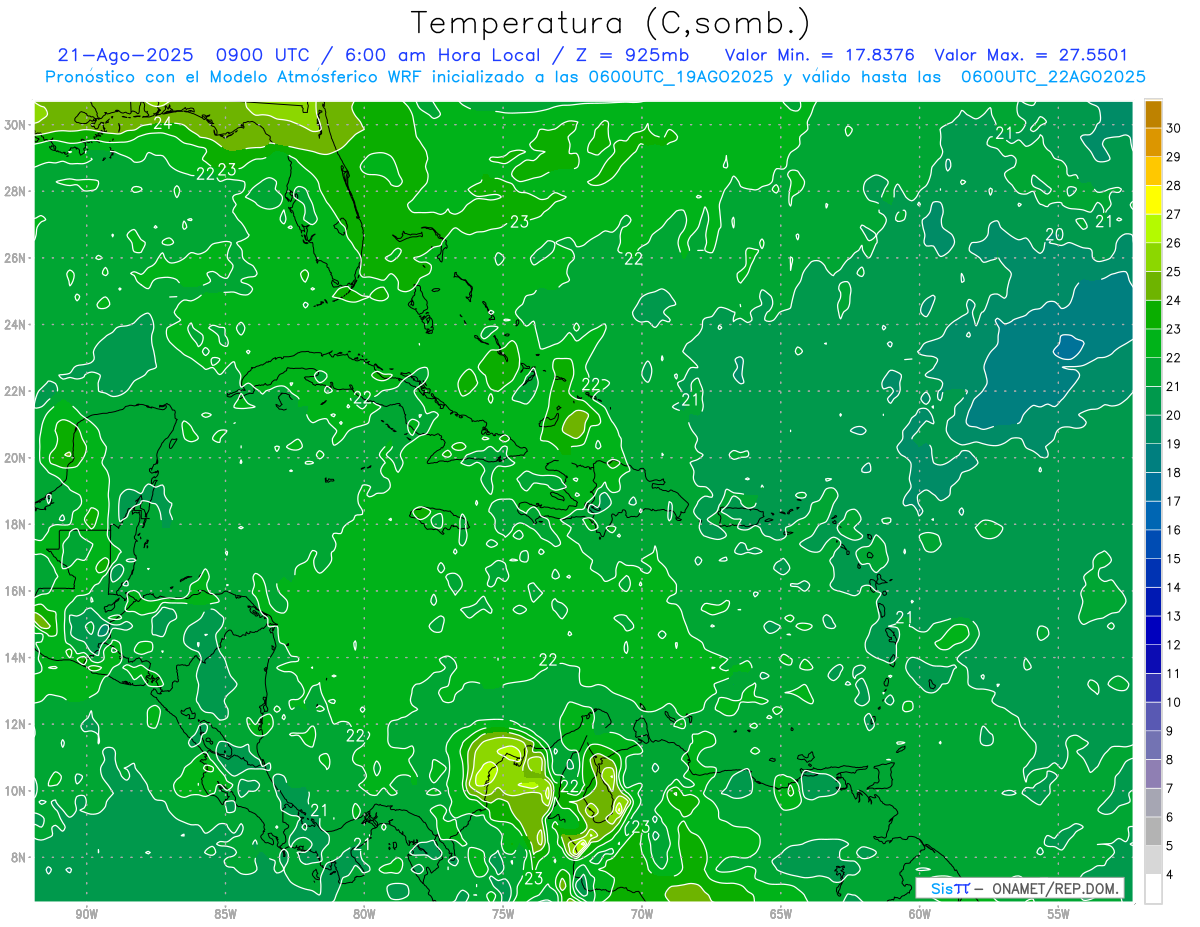Screen dimensions: 1200x927
Task: Click the title "Temperatura (C,somb.)"
Action: 611,22
